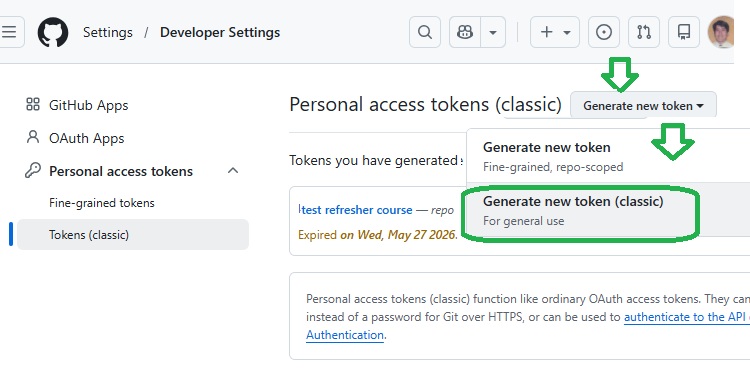Open the repositories icon in header
The height and width of the screenshot is (374, 750).
click(684, 32)
